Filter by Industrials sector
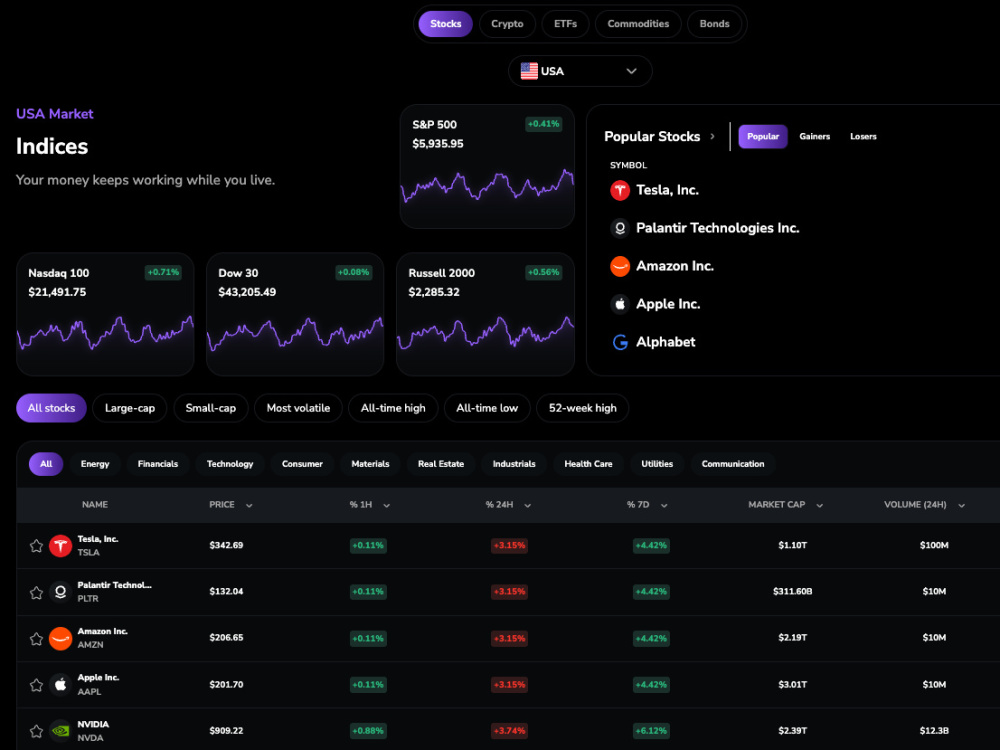The image size is (1000, 750). (x=514, y=464)
